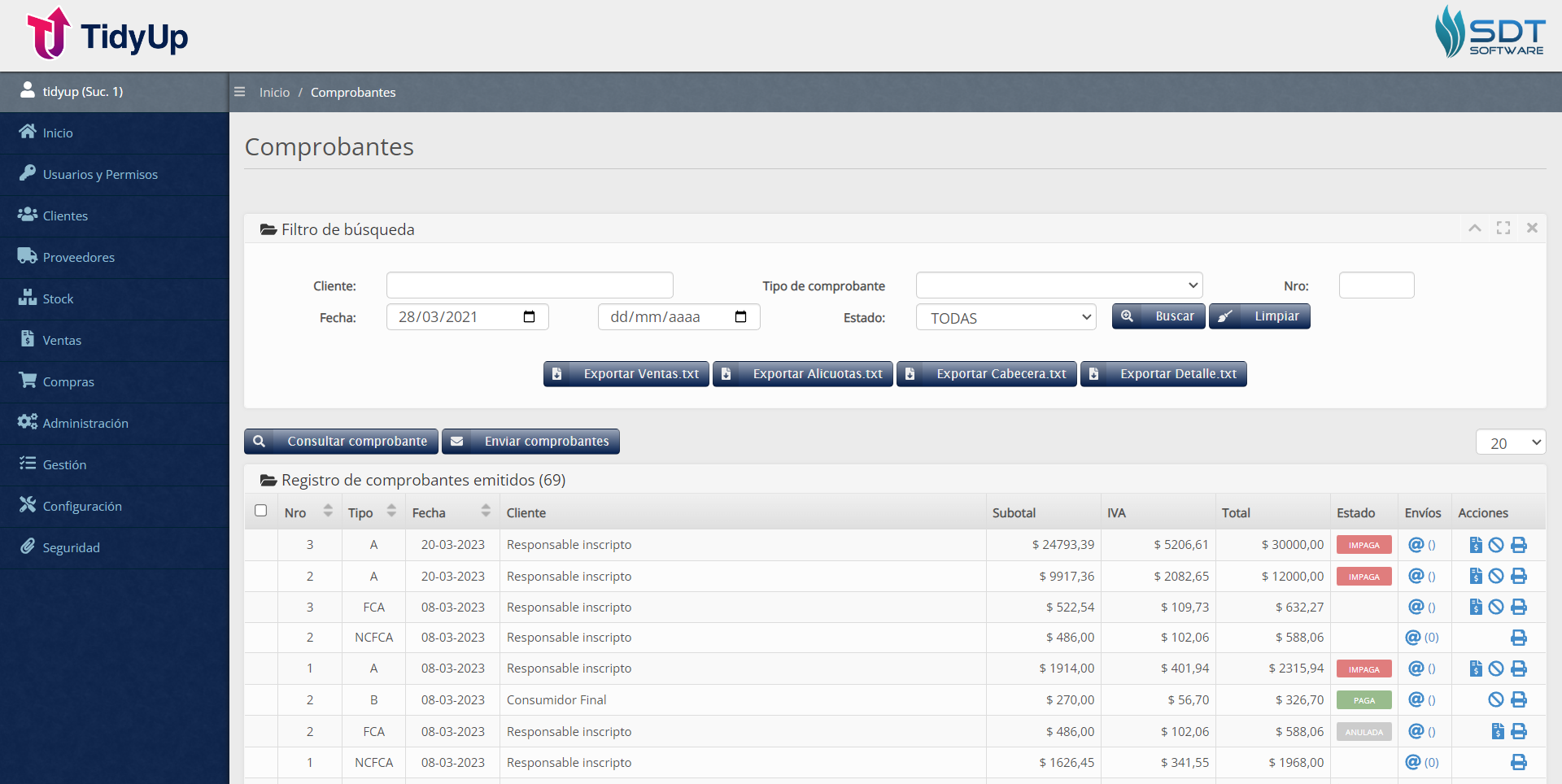This screenshot has width=1562, height=784.
Task: Open Clientes sidebar menu item
Action: click(114, 216)
